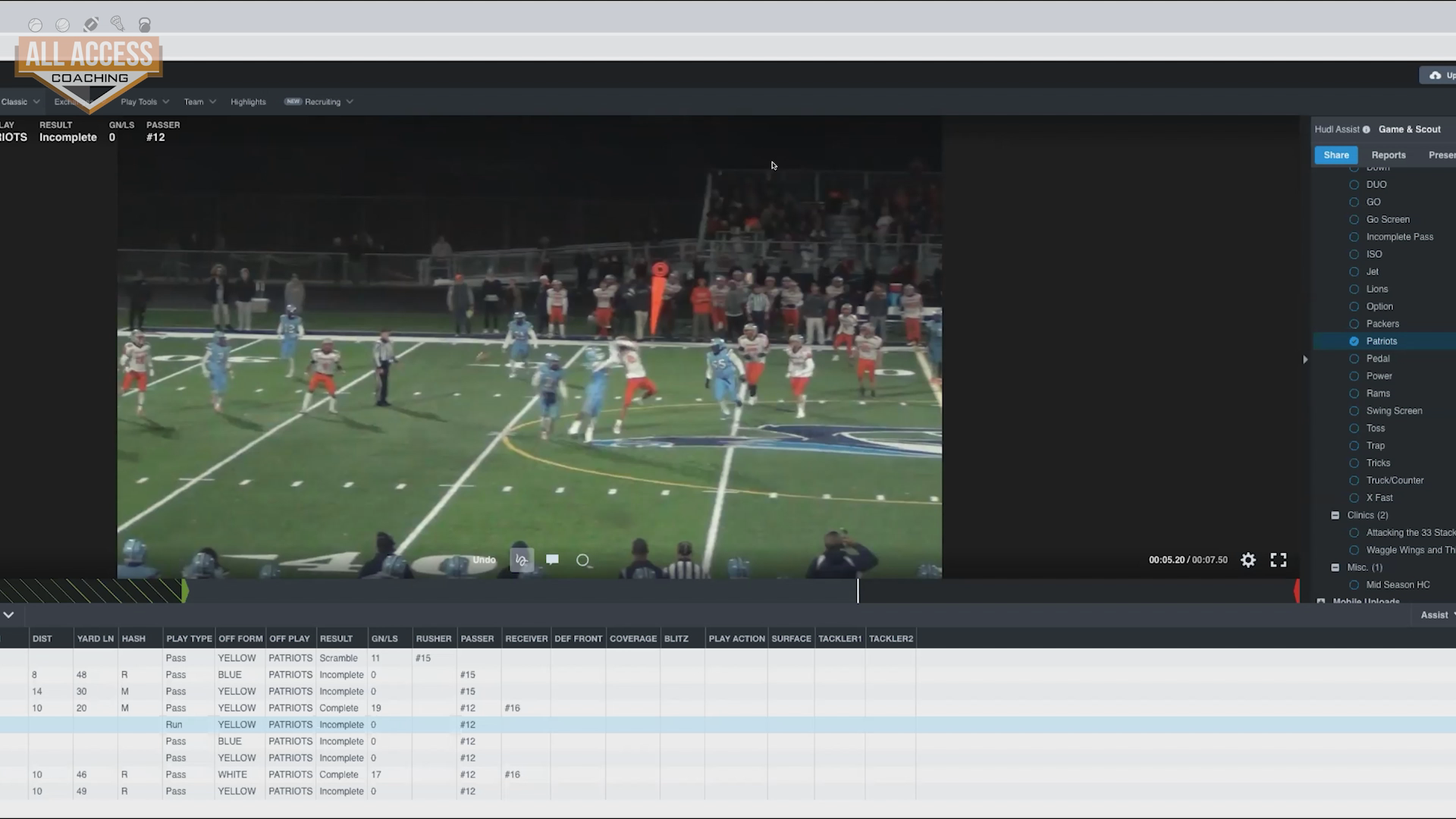Select the Jet playlist
This screenshot has width=1456, height=819.
tap(1354, 272)
